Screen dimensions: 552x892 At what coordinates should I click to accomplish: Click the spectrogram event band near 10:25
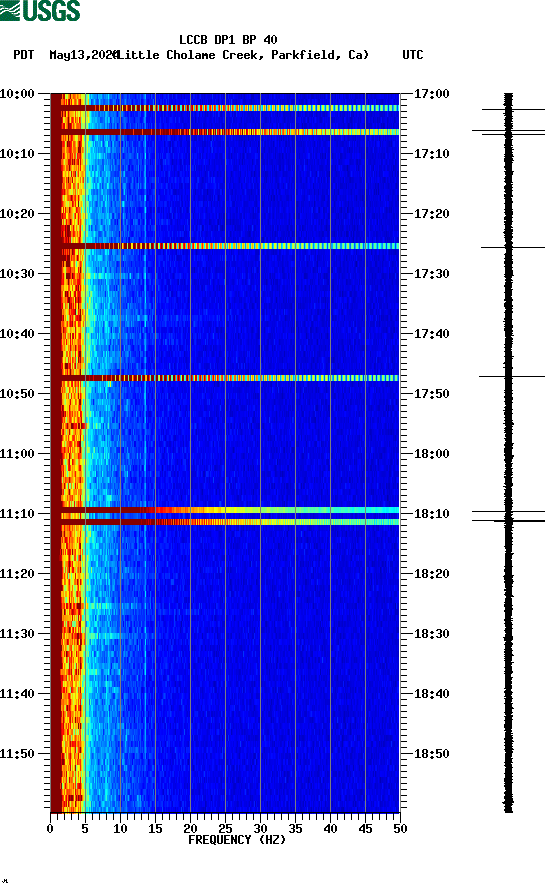[225, 246]
